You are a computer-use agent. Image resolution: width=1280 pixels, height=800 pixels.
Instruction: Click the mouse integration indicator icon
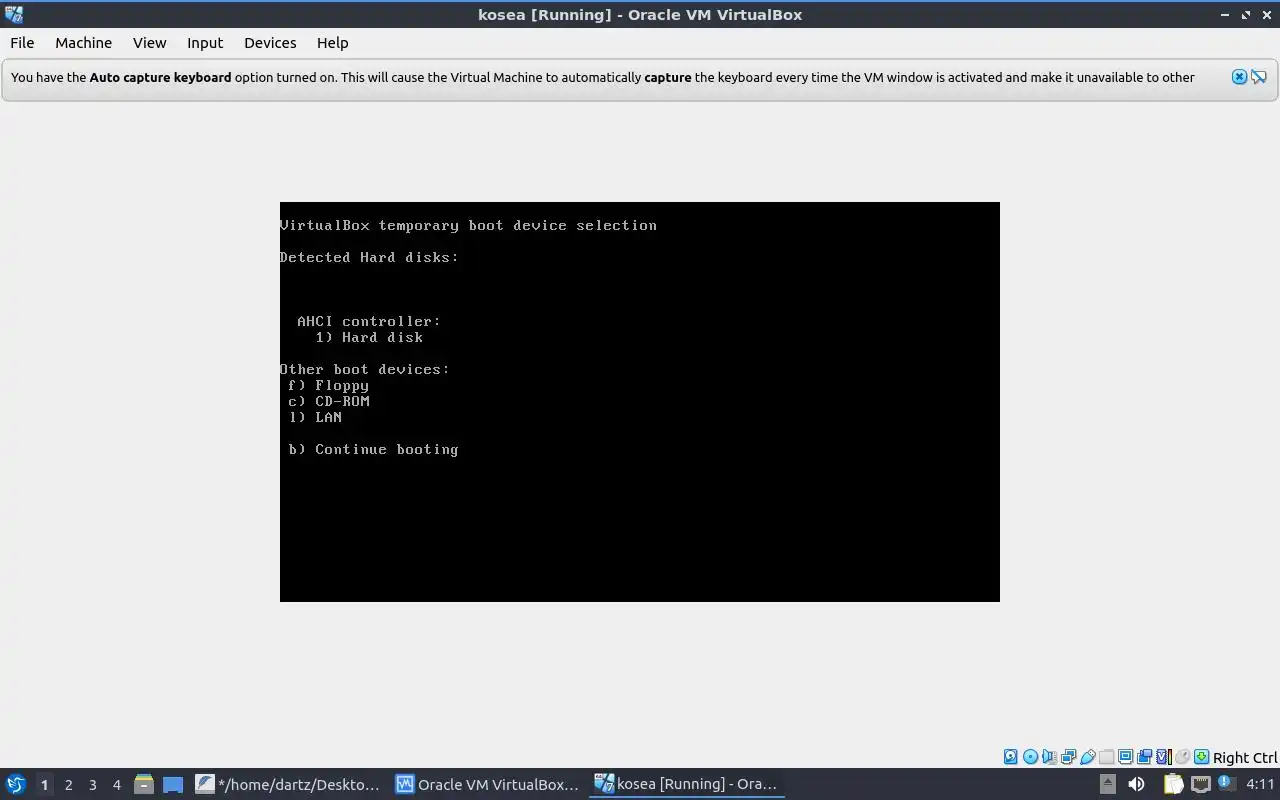[x=1183, y=757]
